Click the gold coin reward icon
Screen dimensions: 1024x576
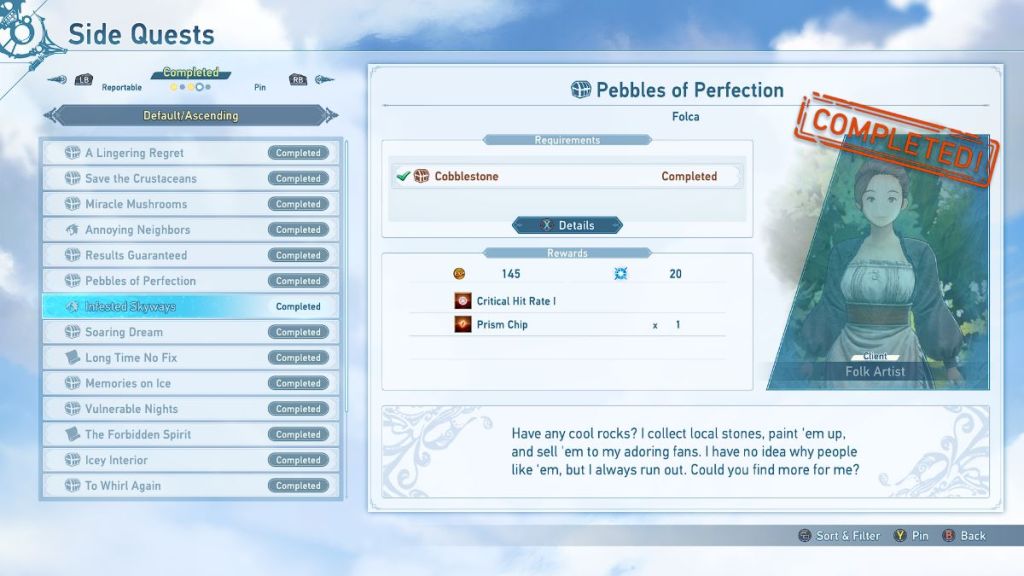coord(460,274)
